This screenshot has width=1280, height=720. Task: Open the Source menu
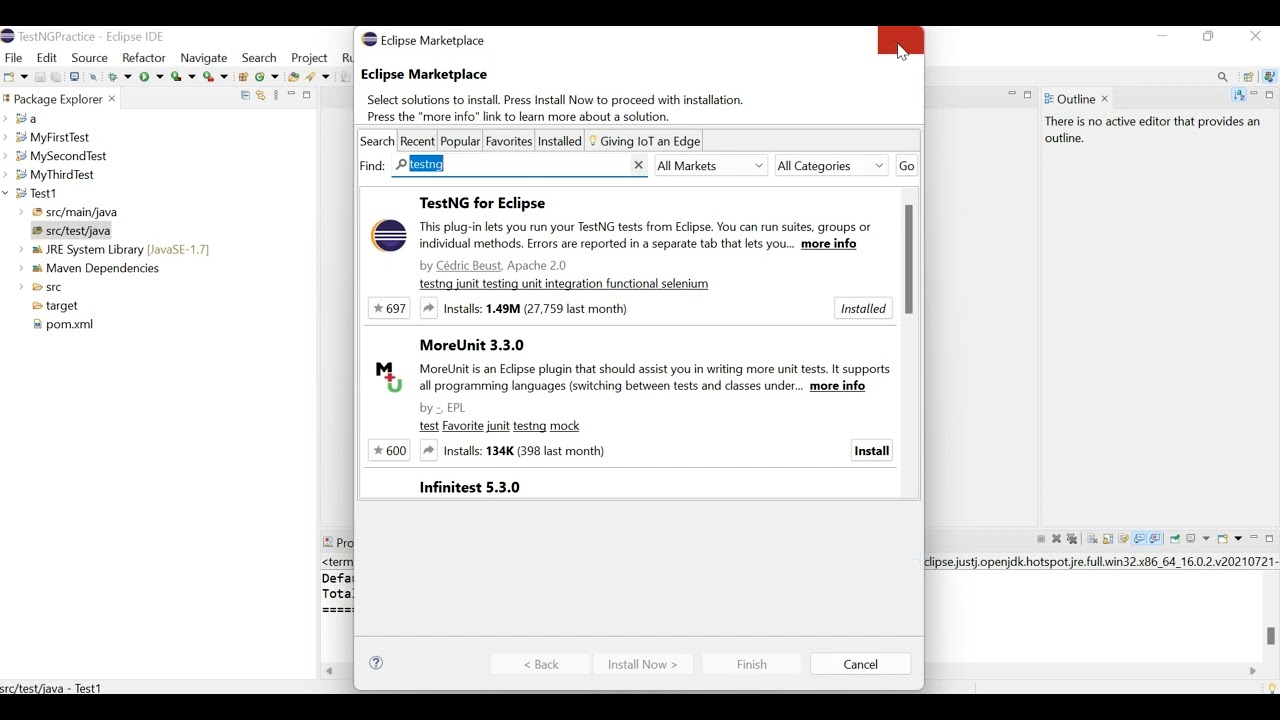coord(89,58)
